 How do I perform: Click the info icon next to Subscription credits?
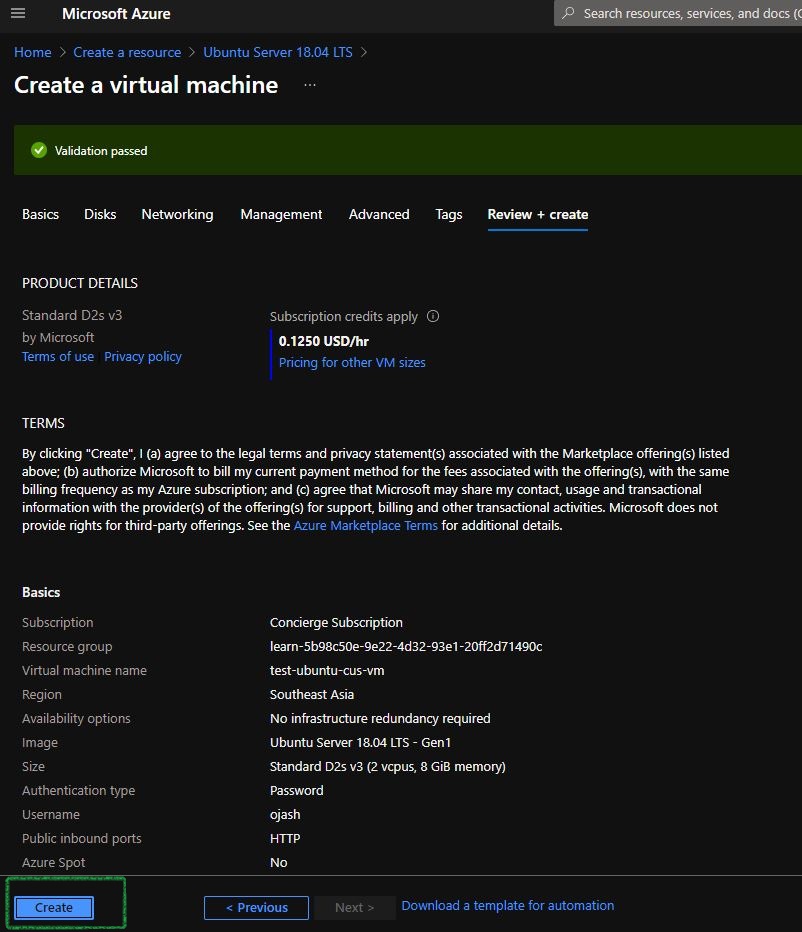(x=433, y=316)
